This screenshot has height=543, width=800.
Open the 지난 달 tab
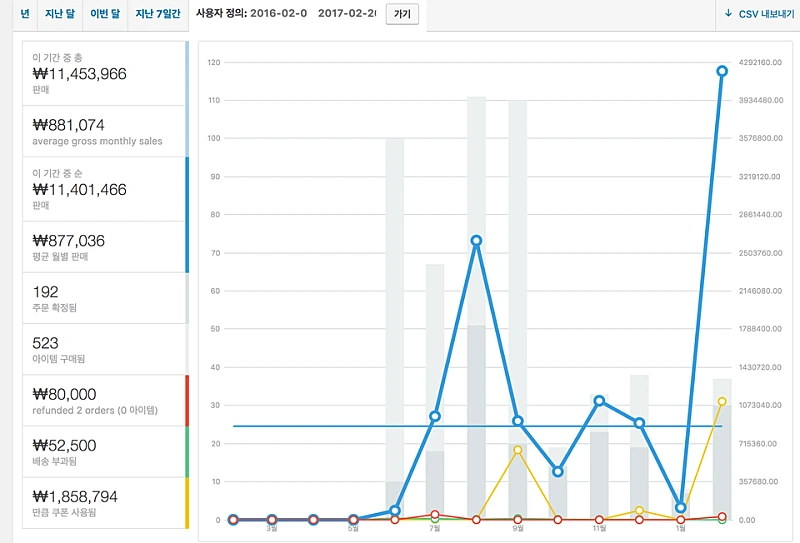tap(60, 14)
